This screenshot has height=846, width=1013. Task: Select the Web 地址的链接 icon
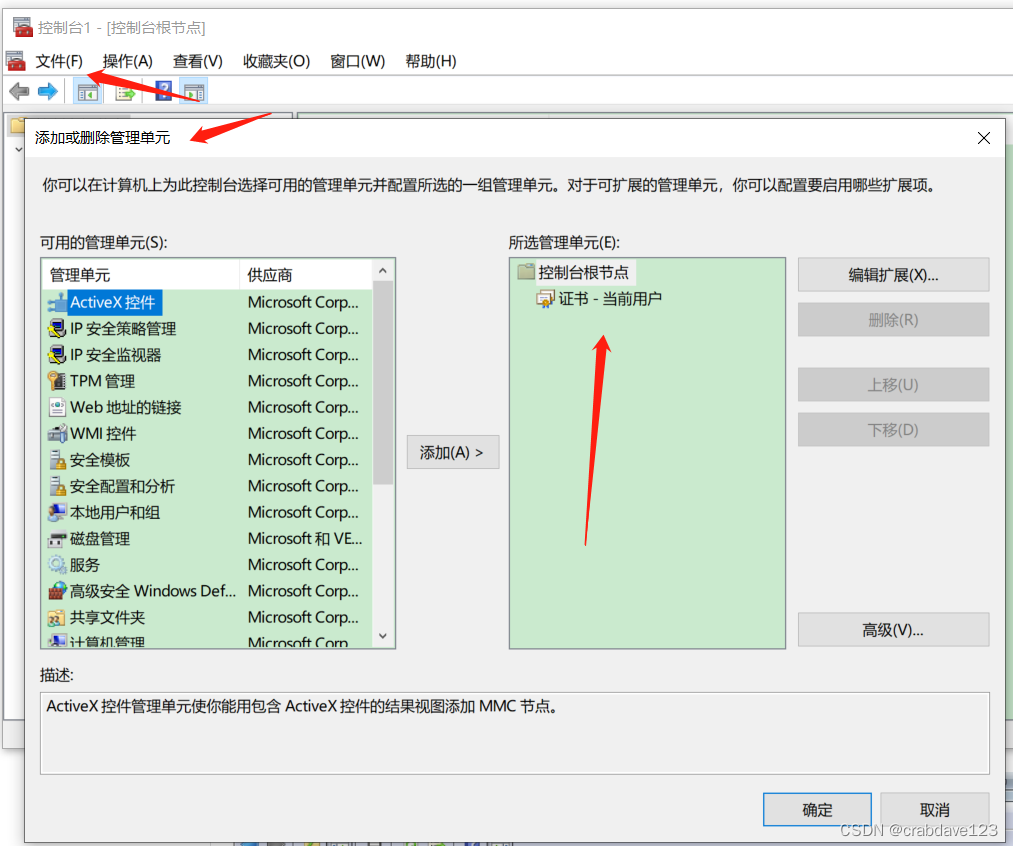[57, 408]
